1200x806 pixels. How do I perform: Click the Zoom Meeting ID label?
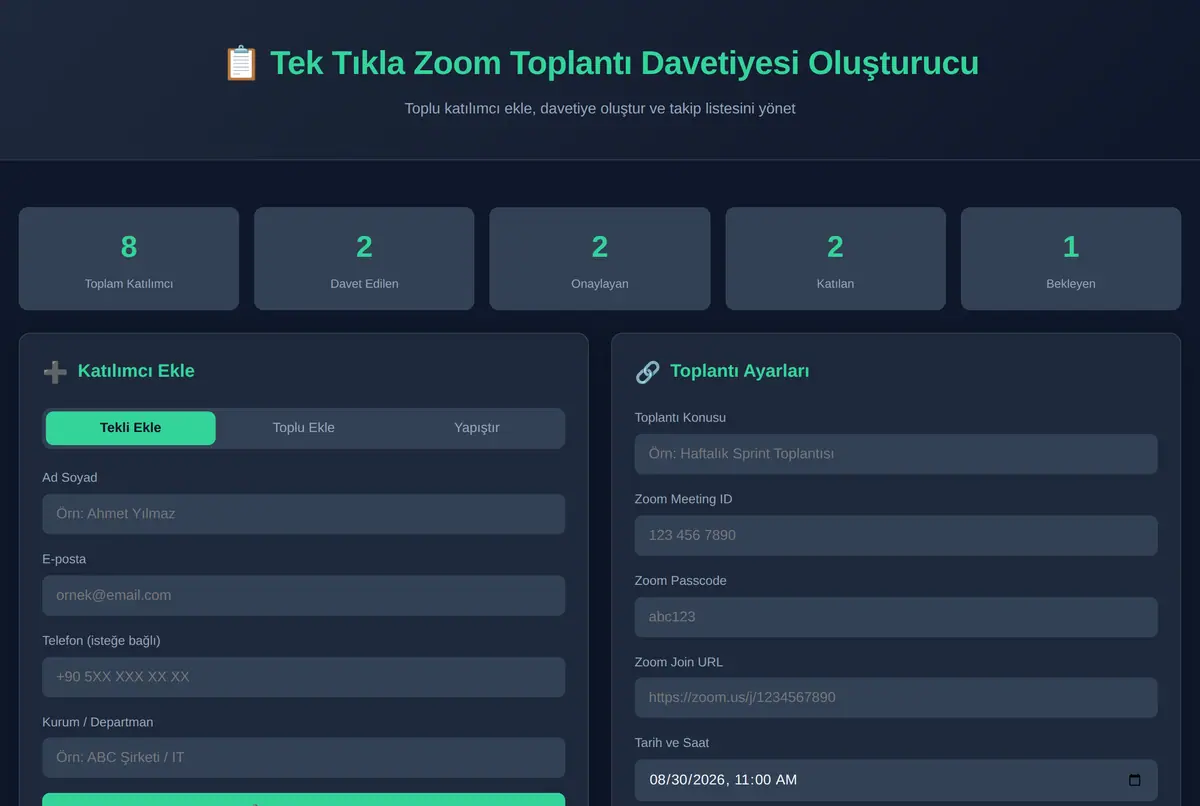pos(683,499)
